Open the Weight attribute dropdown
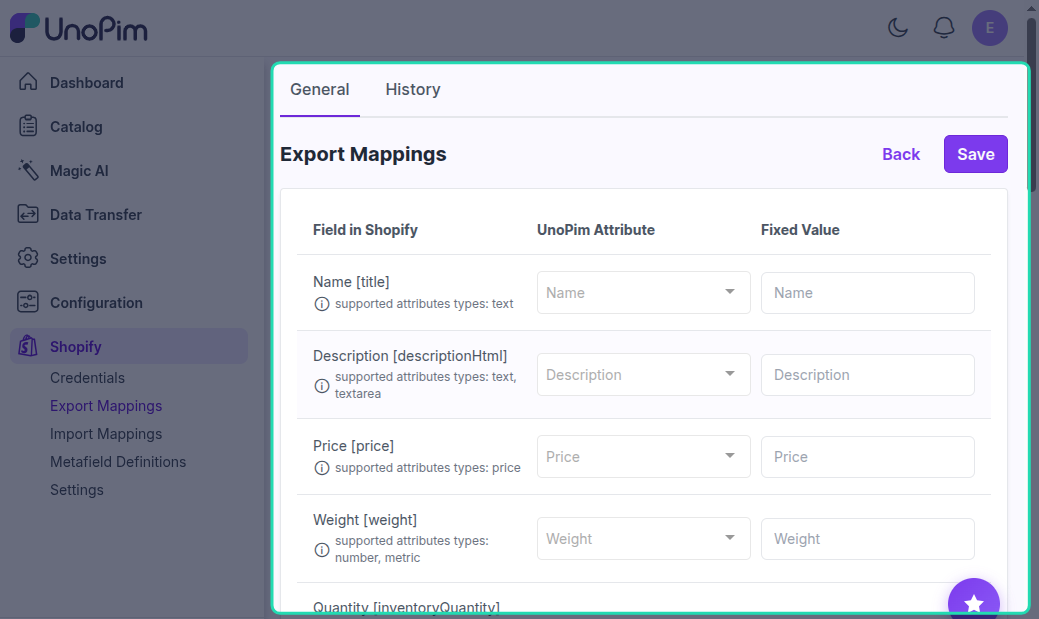 point(643,538)
